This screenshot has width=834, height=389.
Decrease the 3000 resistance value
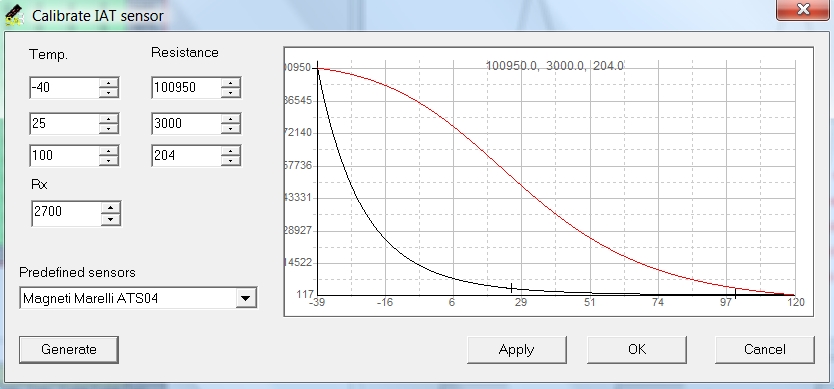[231, 129]
